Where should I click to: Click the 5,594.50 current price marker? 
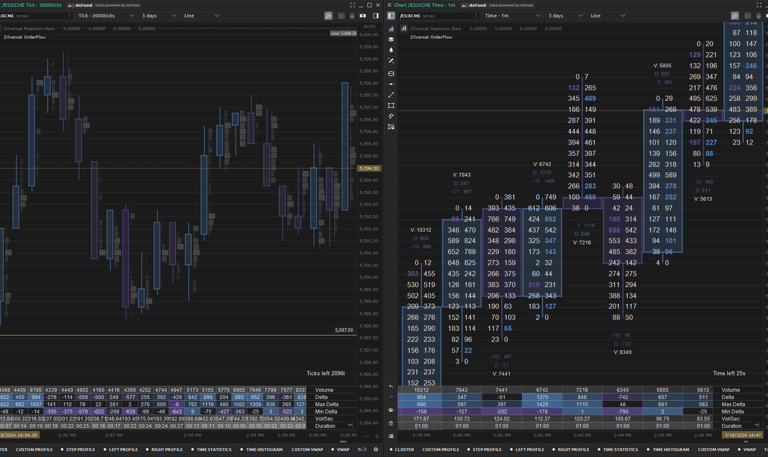tap(369, 168)
